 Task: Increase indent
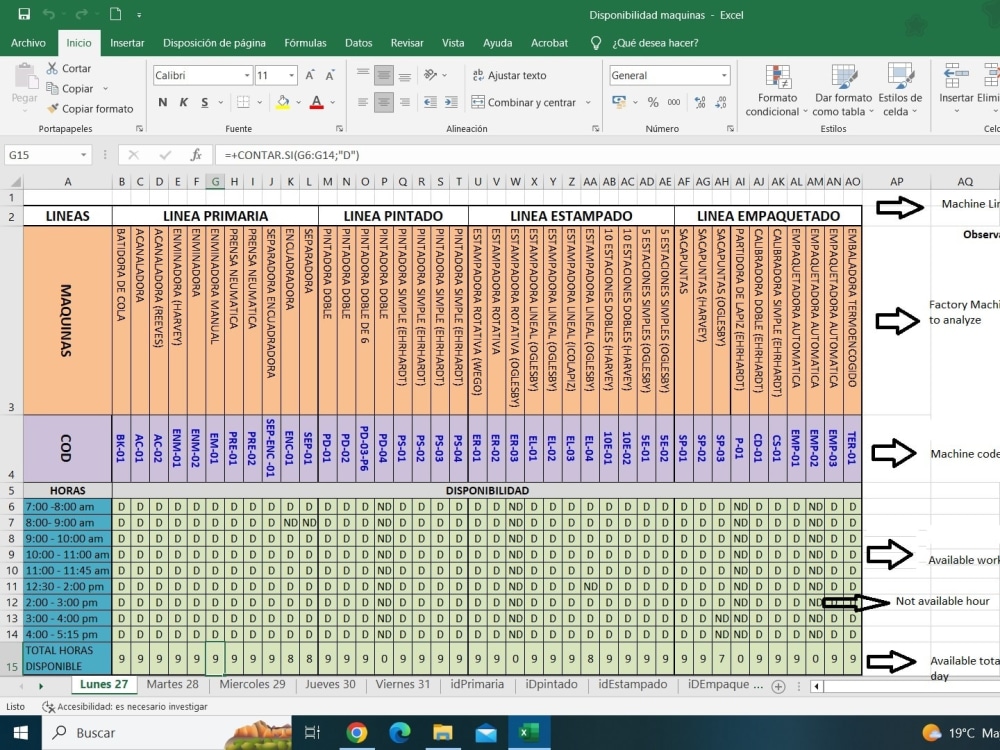coord(451,102)
